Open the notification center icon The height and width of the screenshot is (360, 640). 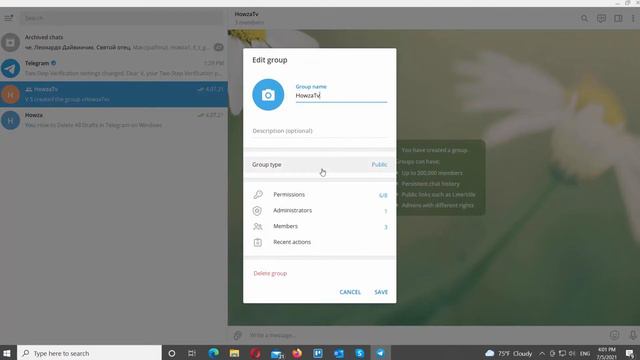pyautogui.click(x=630, y=353)
